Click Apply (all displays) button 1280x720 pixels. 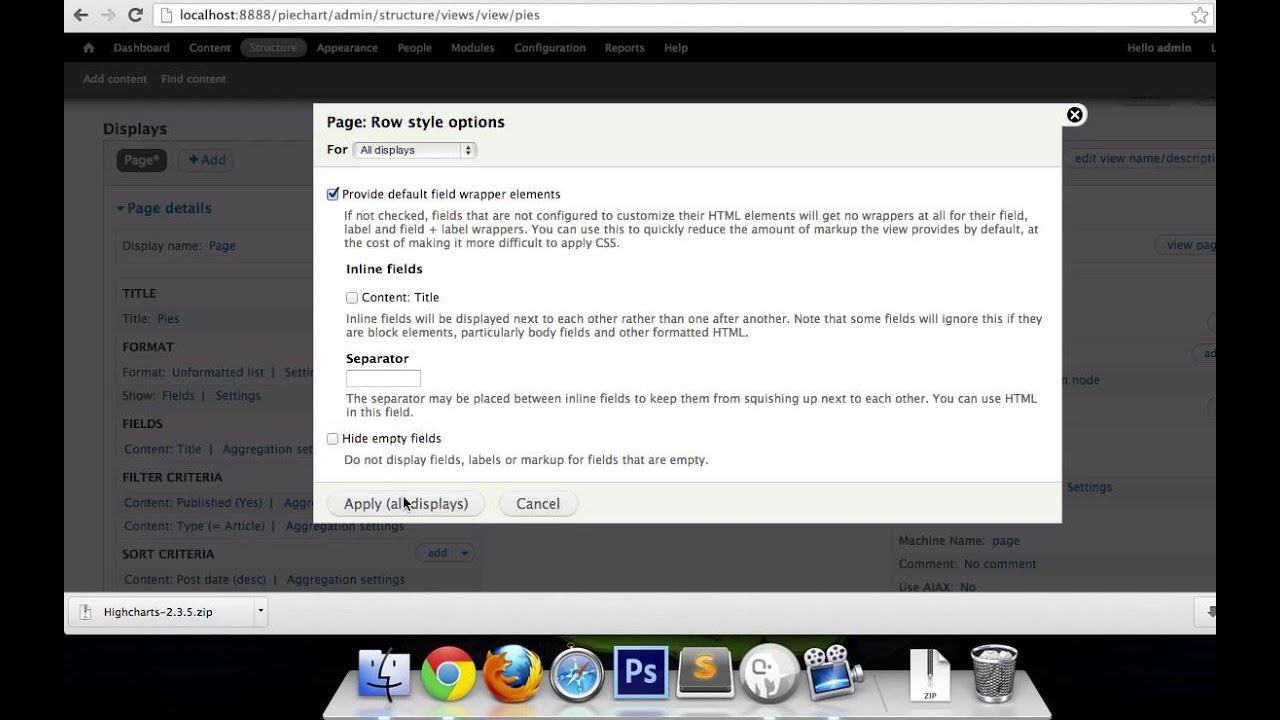point(406,504)
